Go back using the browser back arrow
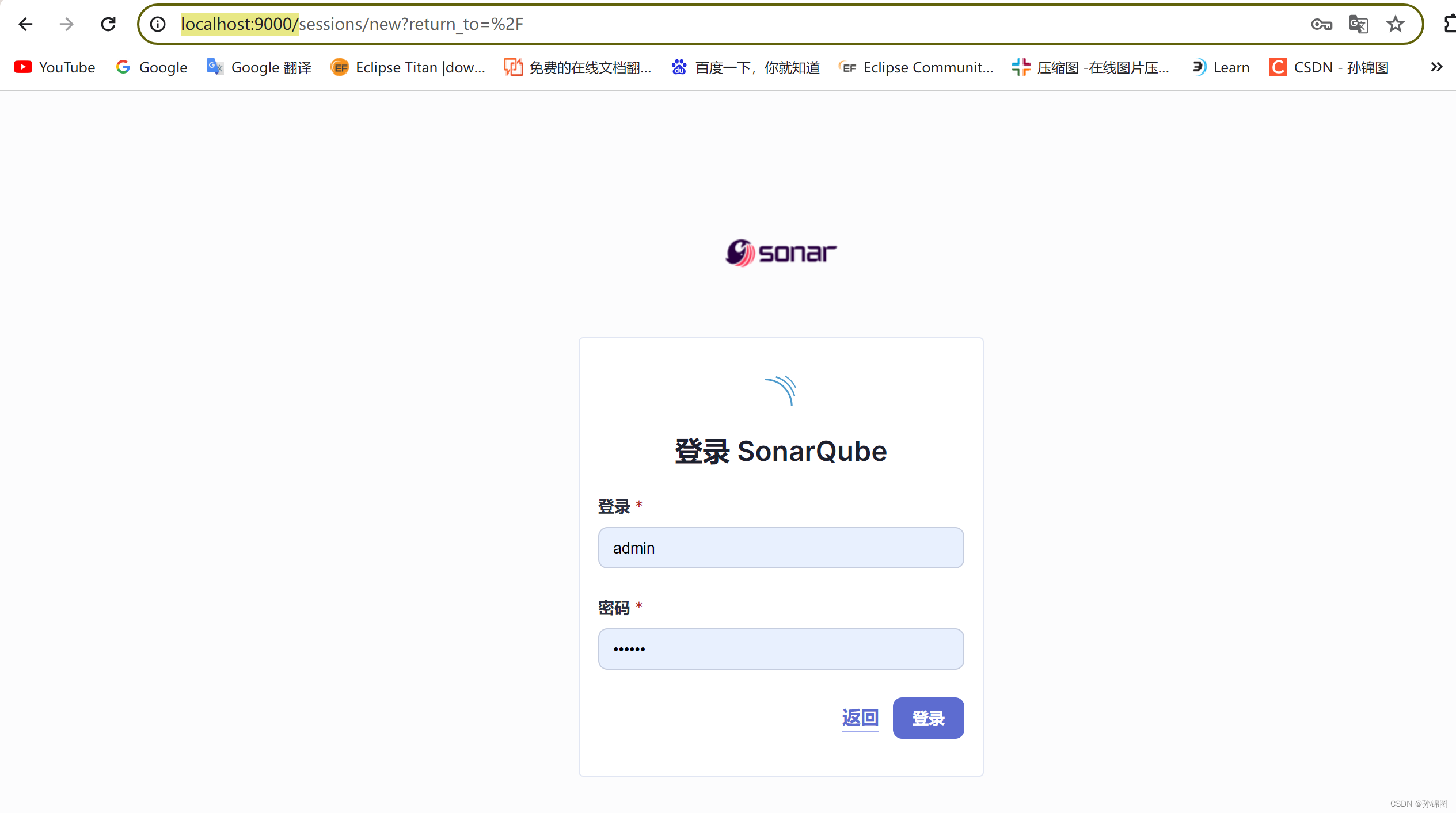 click(25, 24)
